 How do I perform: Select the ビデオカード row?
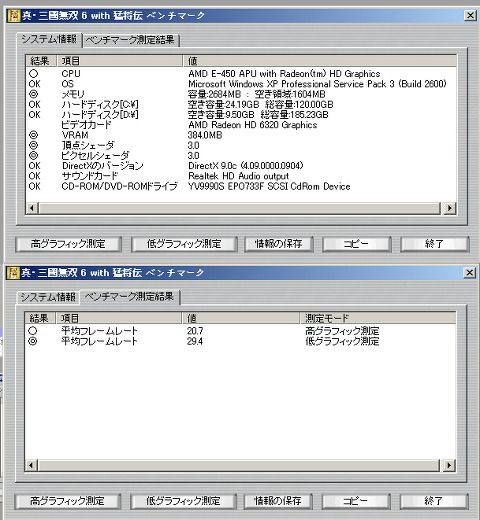click(x=241, y=125)
